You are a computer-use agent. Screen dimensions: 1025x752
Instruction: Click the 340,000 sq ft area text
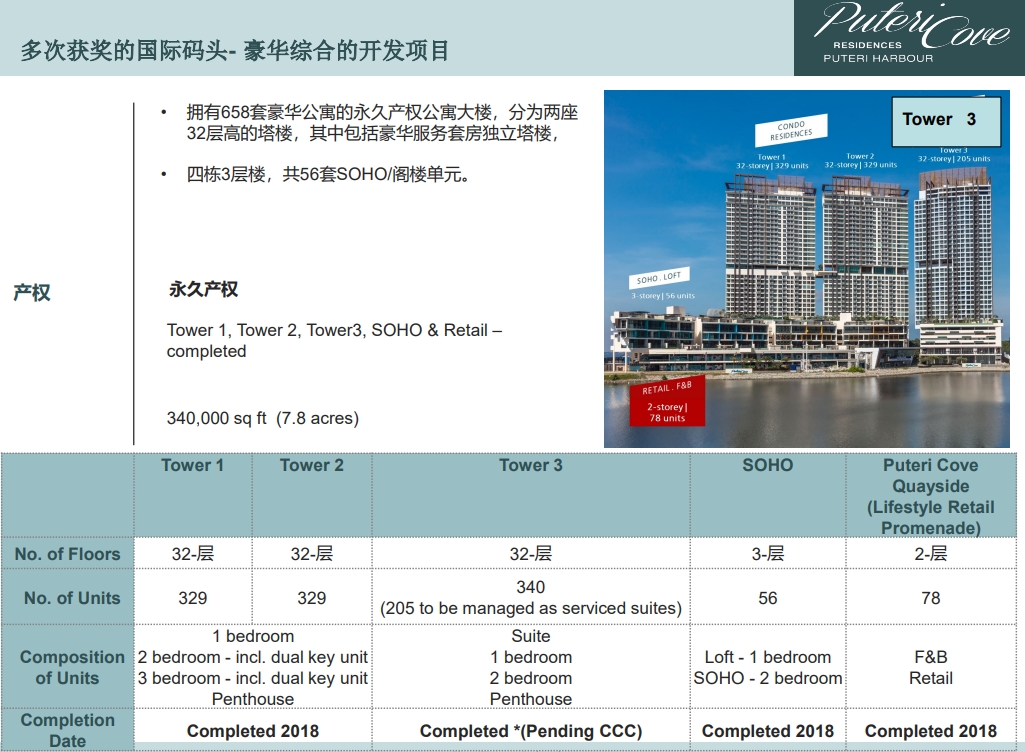click(262, 418)
